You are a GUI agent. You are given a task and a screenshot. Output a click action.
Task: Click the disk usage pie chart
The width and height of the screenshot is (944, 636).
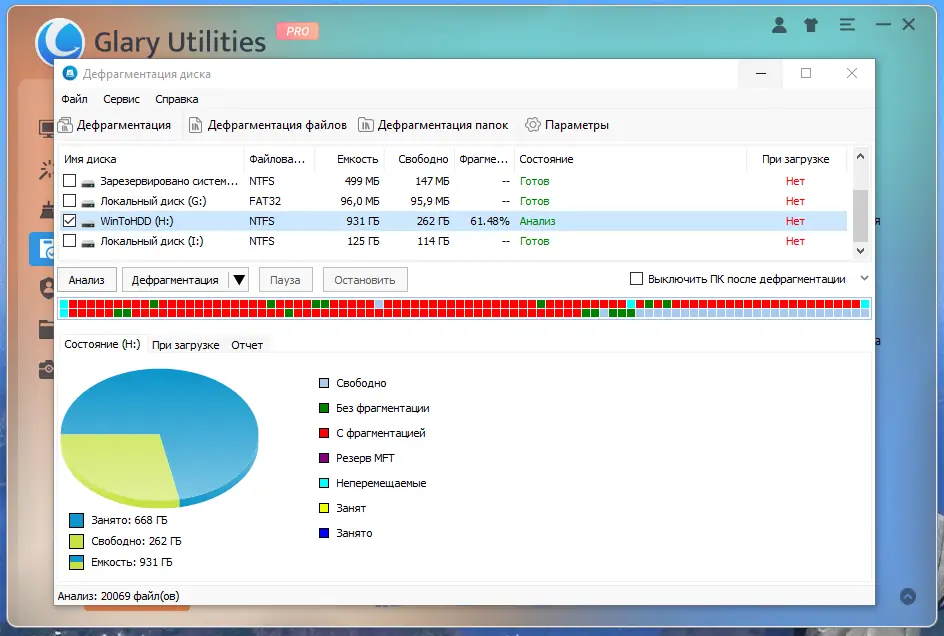(160, 438)
